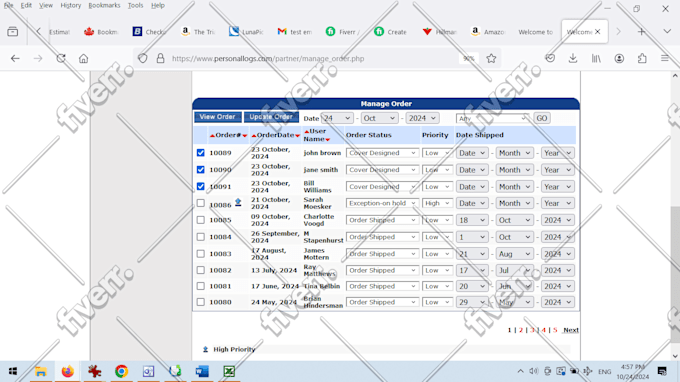
Task: Open shipped Year dropdown for order 10091
Action: (557, 187)
